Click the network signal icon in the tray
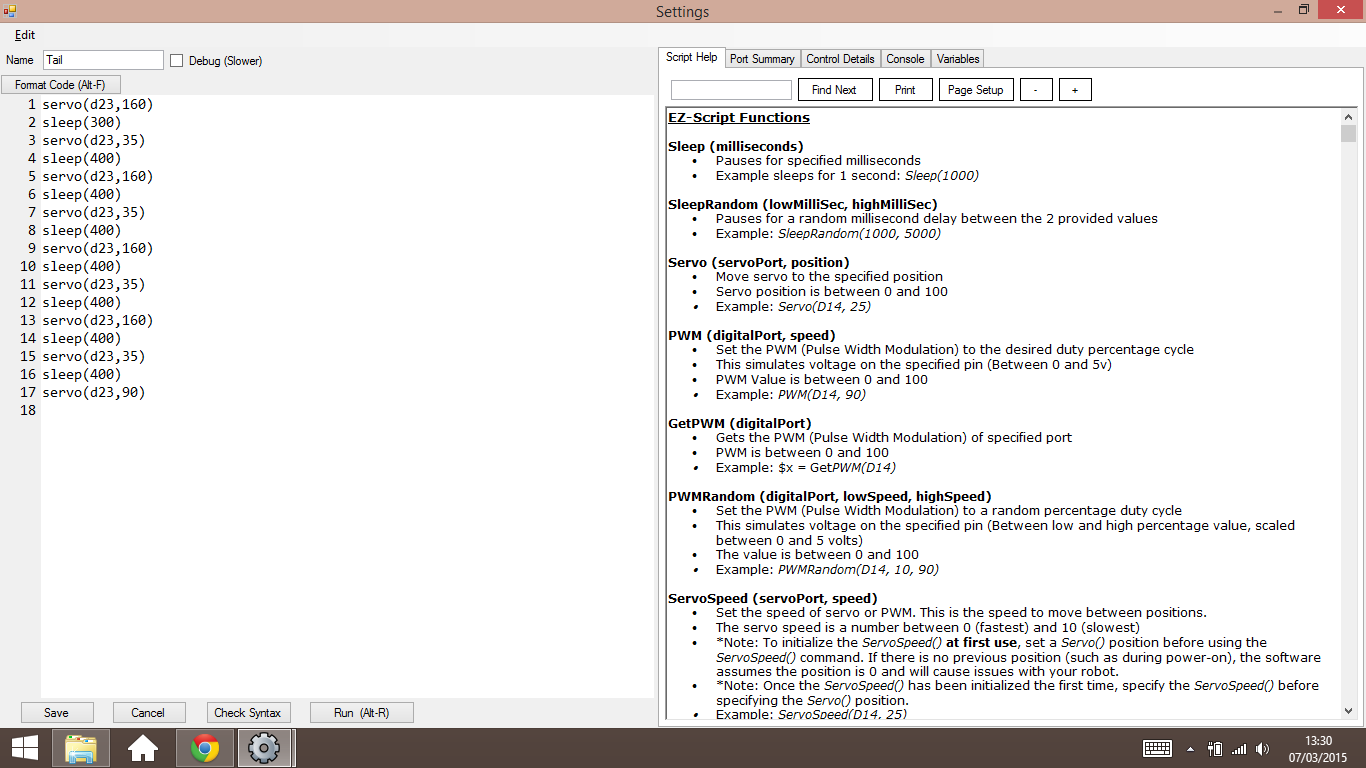The width and height of the screenshot is (1366, 768). point(1240,747)
